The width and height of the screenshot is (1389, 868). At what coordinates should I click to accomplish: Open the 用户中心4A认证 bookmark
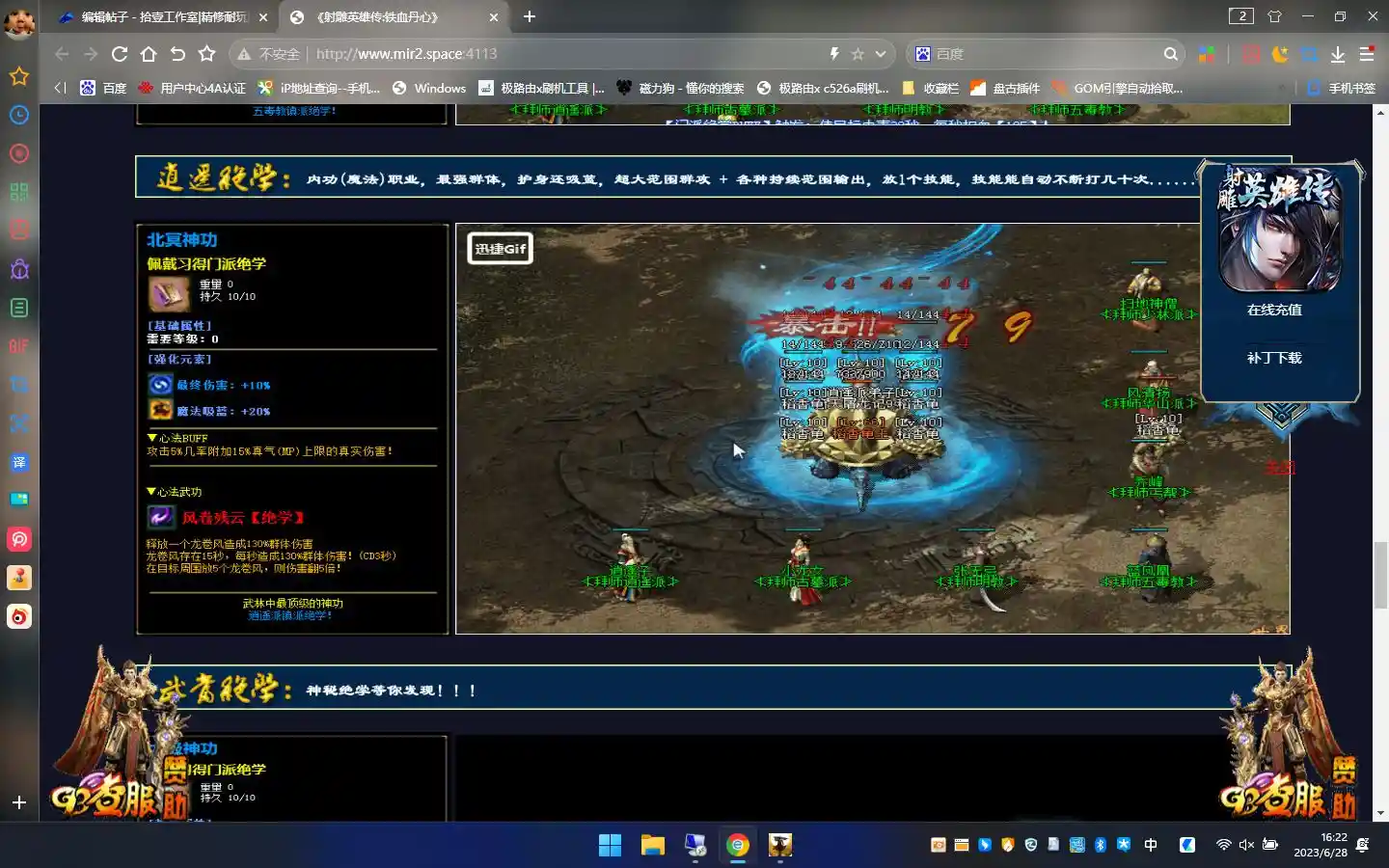coord(192,88)
